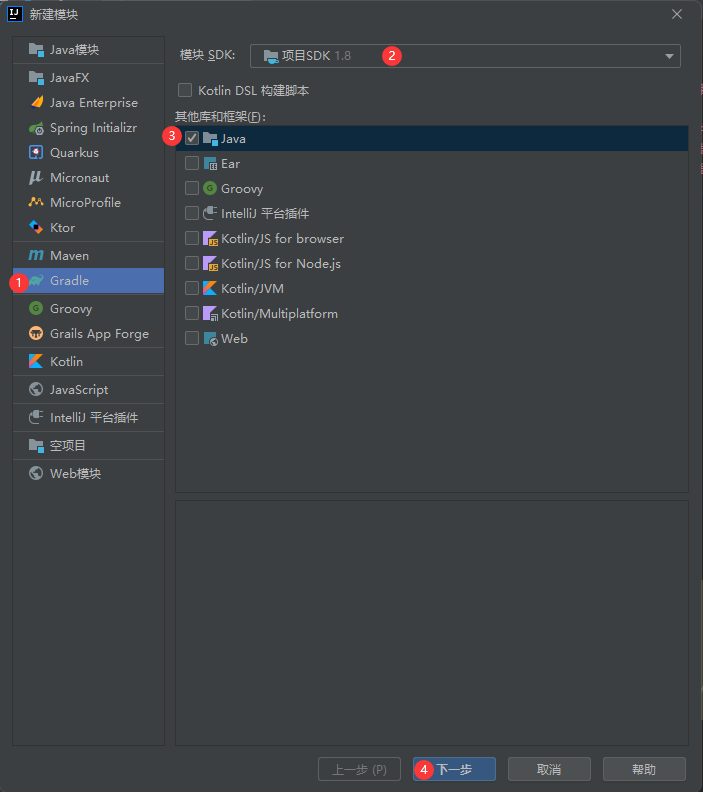Viewport: 703px width, 792px height.
Task: Choose the 空项目 folder icon
Action: point(36,446)
